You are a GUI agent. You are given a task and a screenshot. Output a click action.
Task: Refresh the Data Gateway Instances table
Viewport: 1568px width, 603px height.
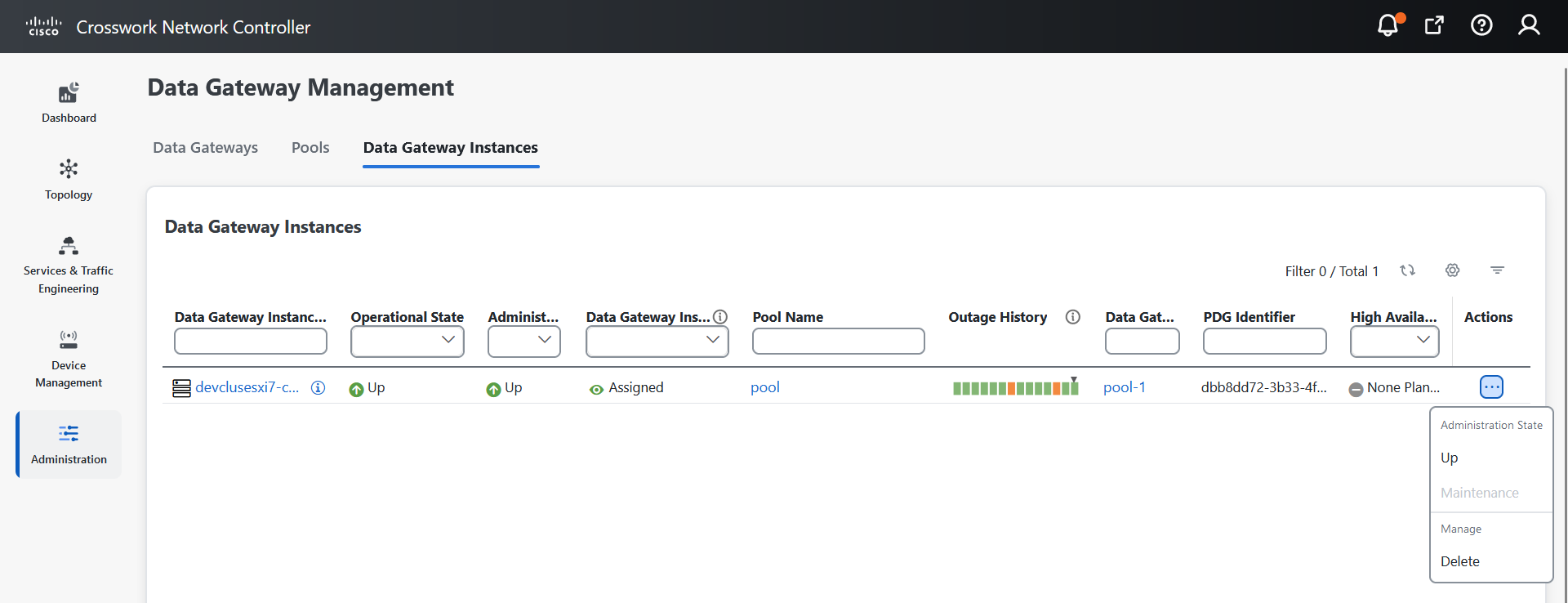(1407, 270)
